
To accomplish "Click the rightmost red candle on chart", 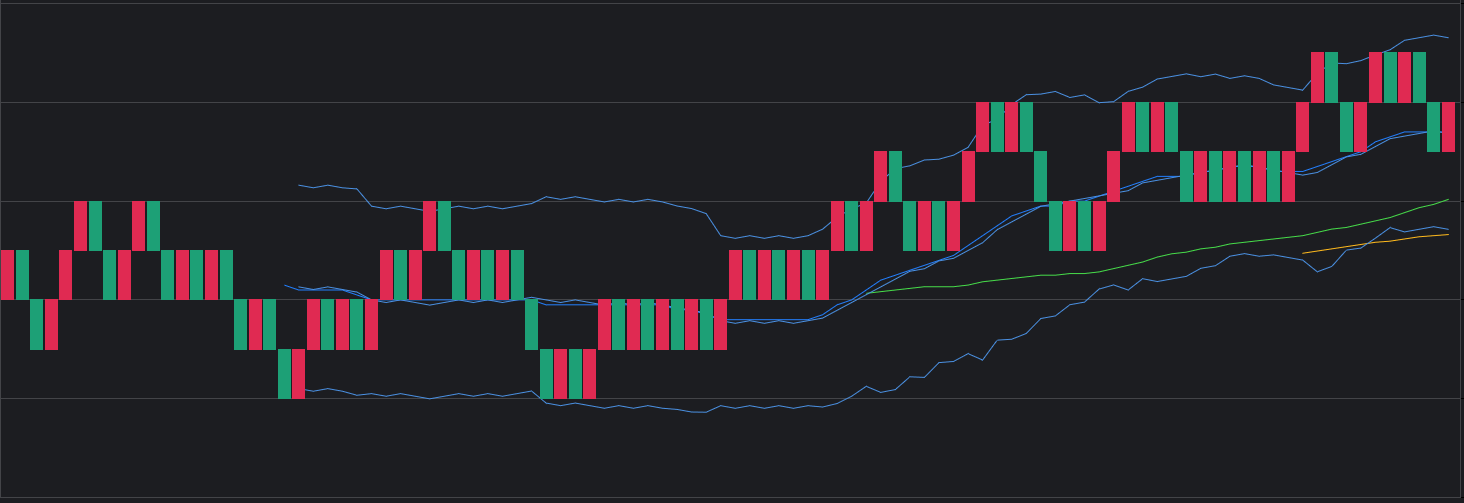I will pyautogui.click(x=1448, y=127).
